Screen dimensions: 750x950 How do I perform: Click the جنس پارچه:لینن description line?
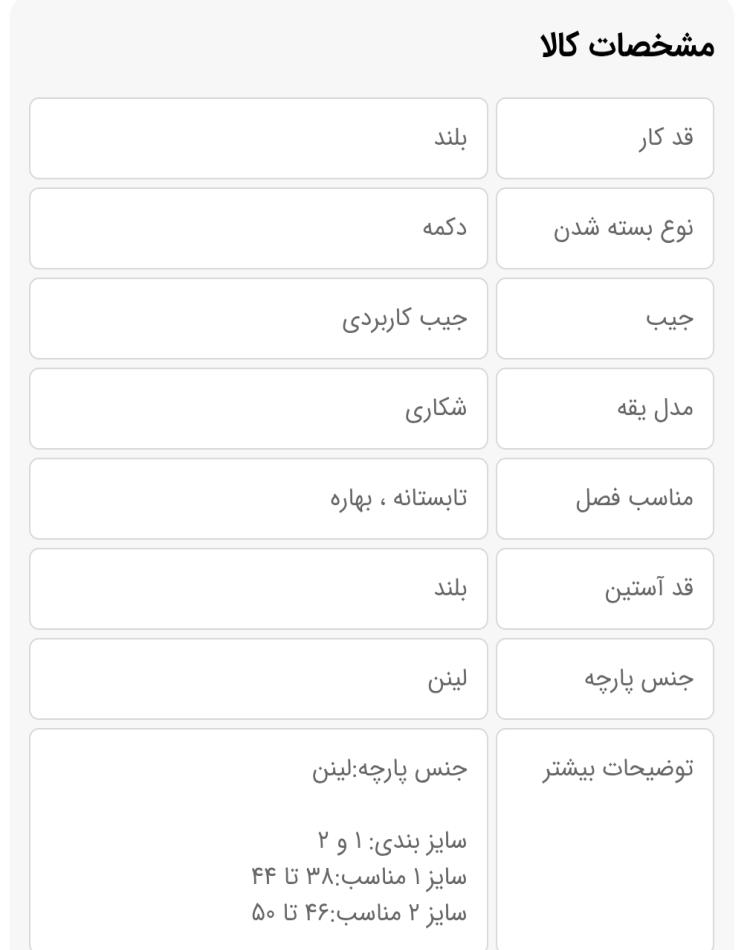click(x=390, y=769)
